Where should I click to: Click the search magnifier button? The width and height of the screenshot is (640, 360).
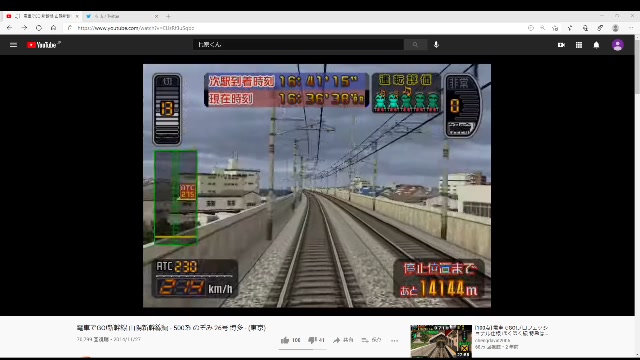pos(415,44)
